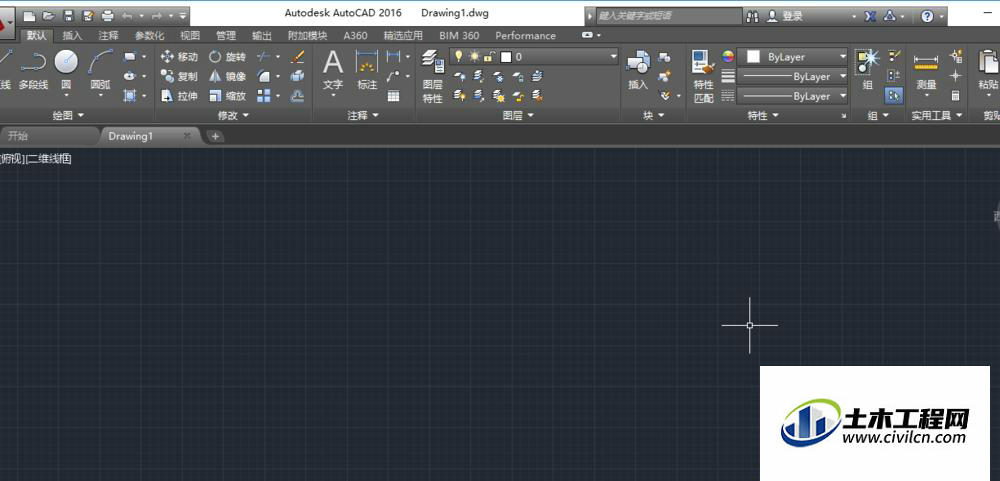This screenshot has height=481, width=1000.
Task: Click the Open file icon in quick access toolbar
Action: click(x=50, y=15)
